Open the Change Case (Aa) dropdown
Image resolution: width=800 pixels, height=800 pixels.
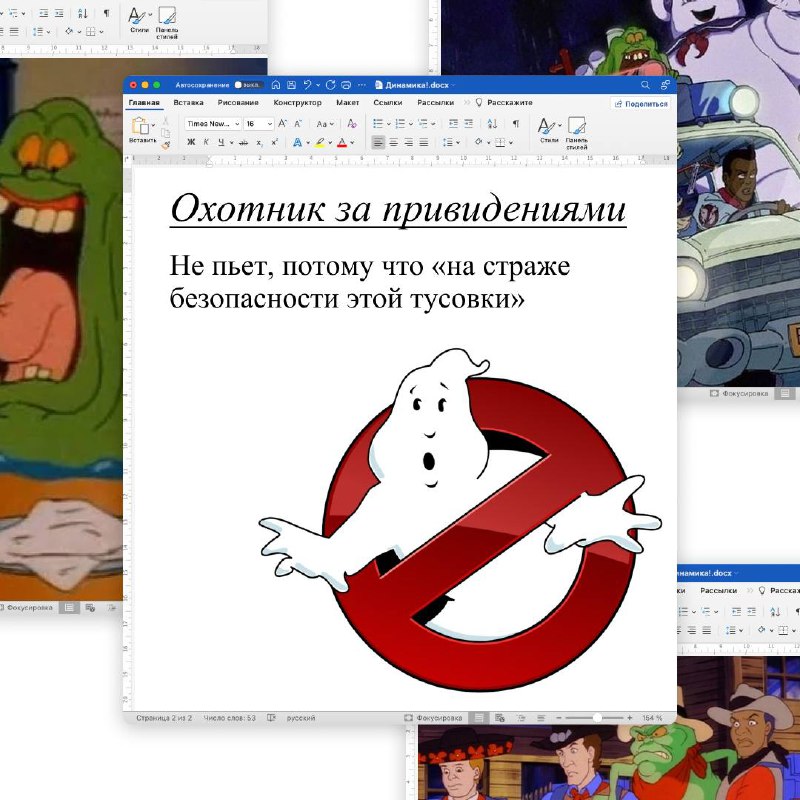tap(325, 124)
